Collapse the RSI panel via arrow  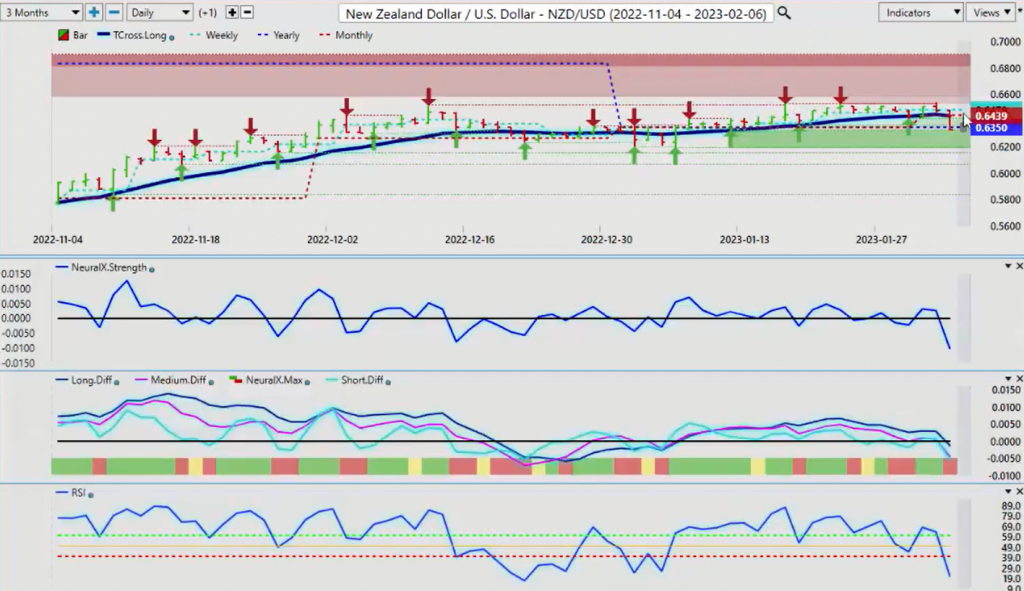1008,491
